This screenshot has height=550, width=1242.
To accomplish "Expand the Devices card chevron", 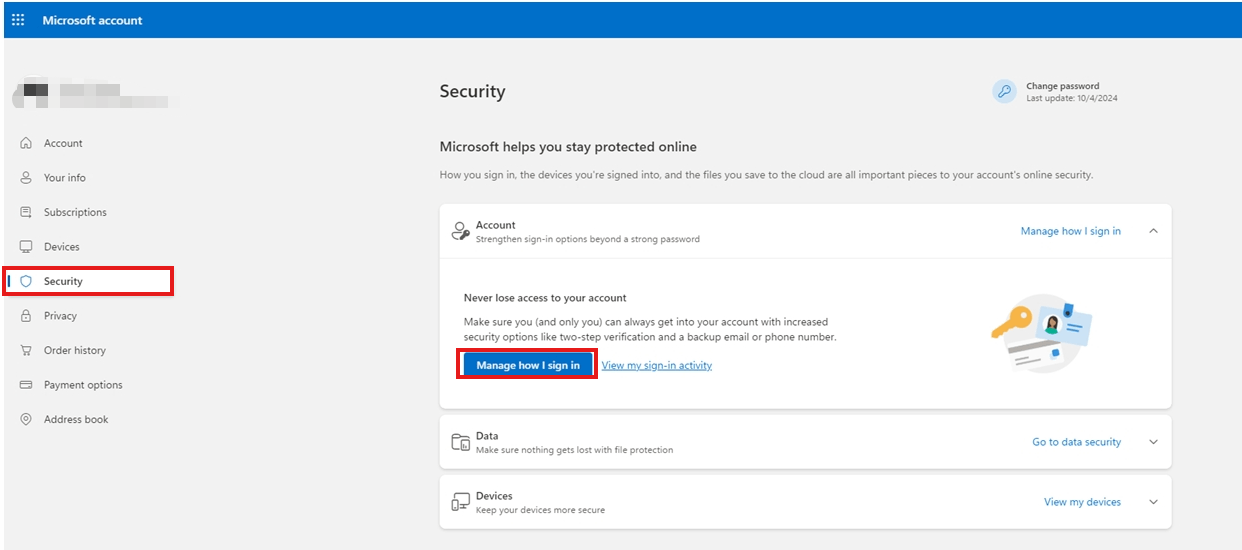I will pos(1153,502).
